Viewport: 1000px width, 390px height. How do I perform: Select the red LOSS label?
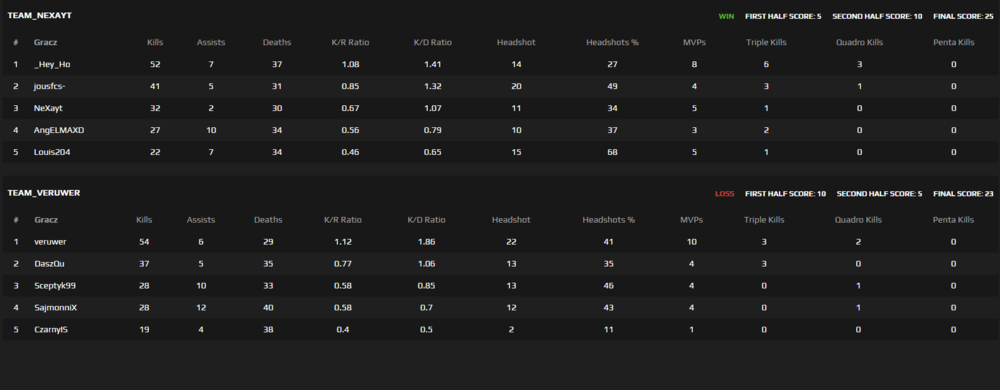pos(724,193)
